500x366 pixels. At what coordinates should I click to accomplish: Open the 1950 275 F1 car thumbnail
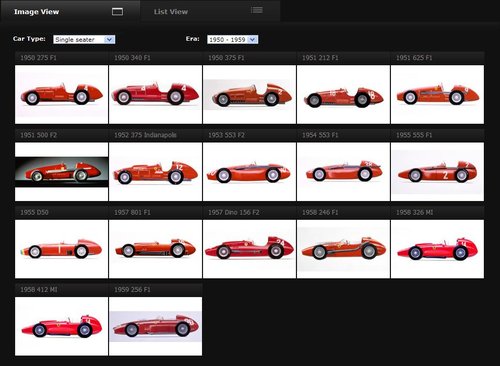pos(62,94)
